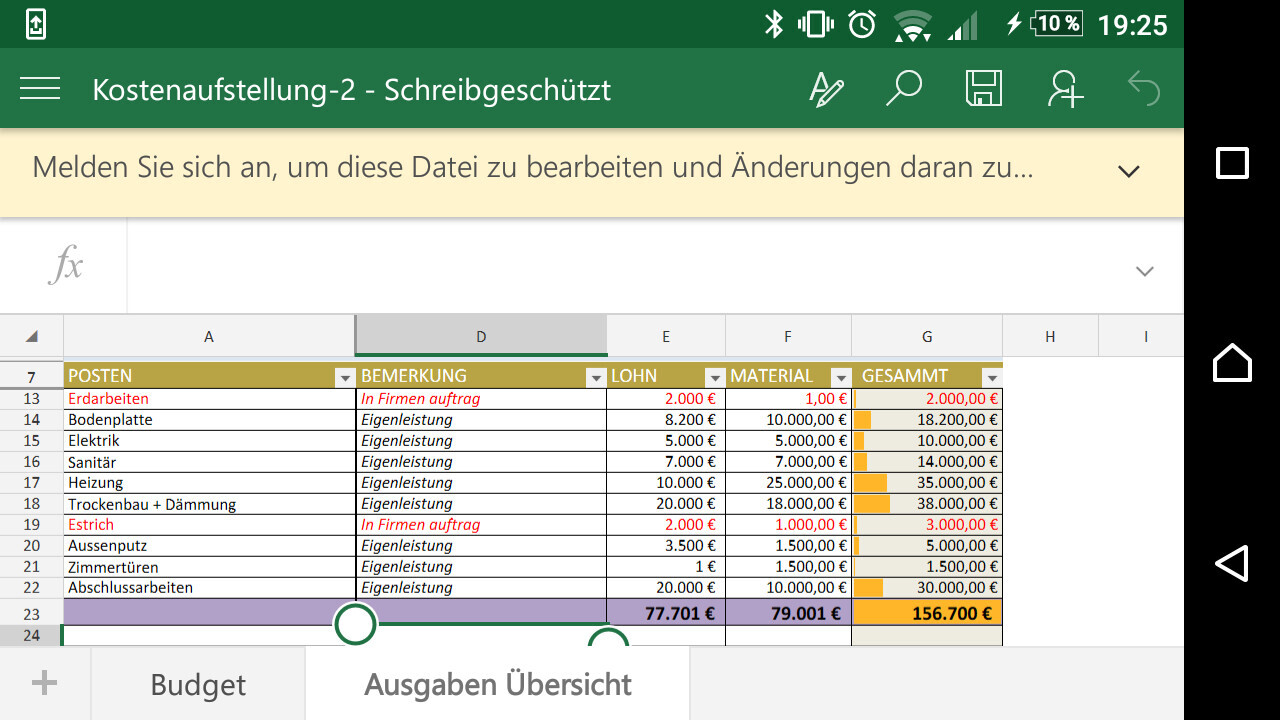Expand the sign-in notification banner
This screenshot has height=720, width=1280.
(1129, 171)
